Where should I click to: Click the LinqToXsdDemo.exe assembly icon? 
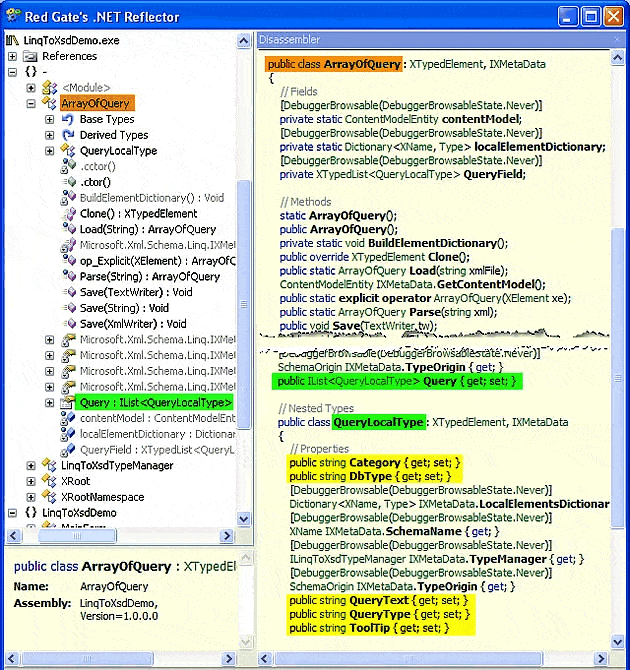(12, 41)
